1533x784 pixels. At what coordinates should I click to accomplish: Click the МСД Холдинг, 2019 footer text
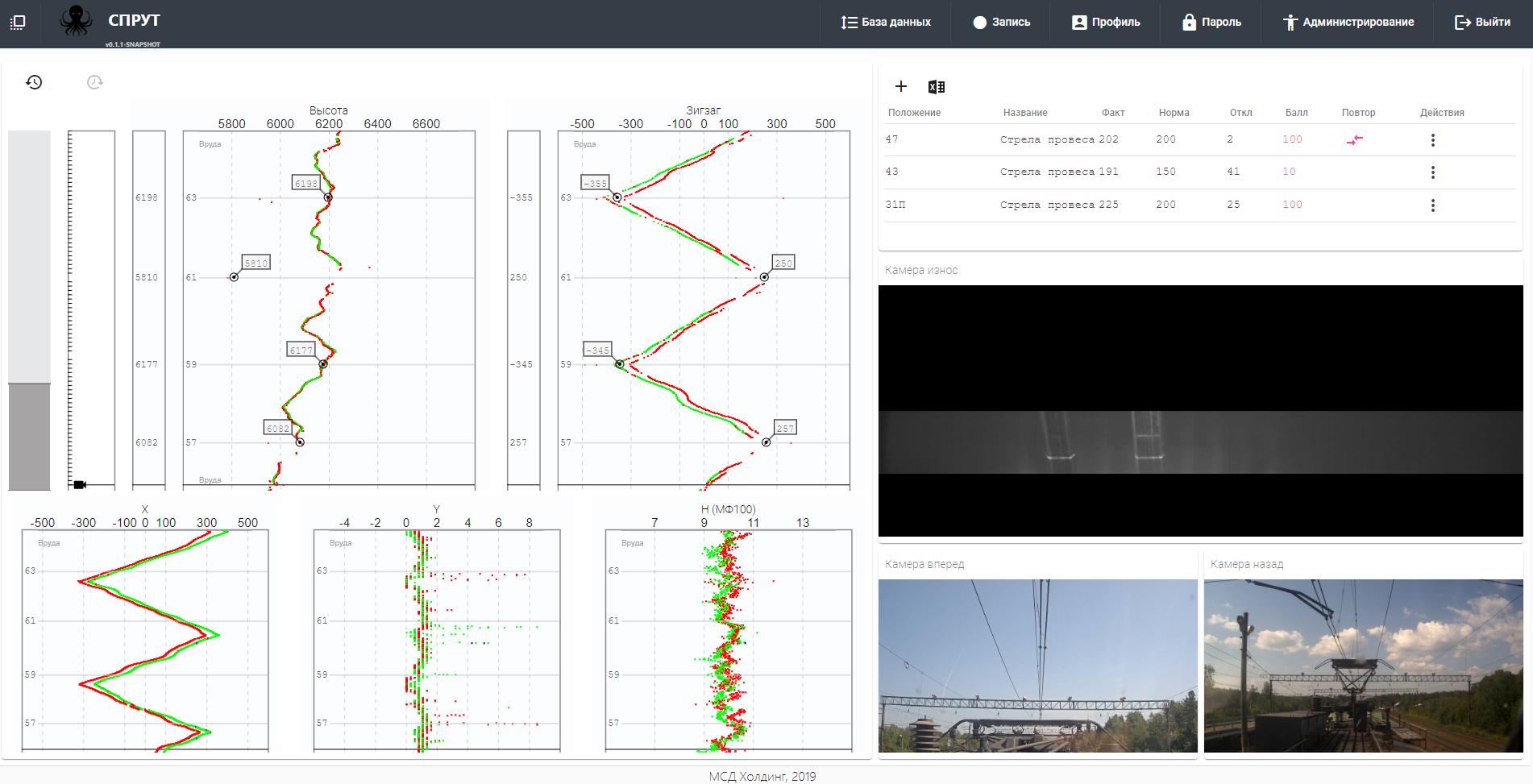tap(762, 777)
